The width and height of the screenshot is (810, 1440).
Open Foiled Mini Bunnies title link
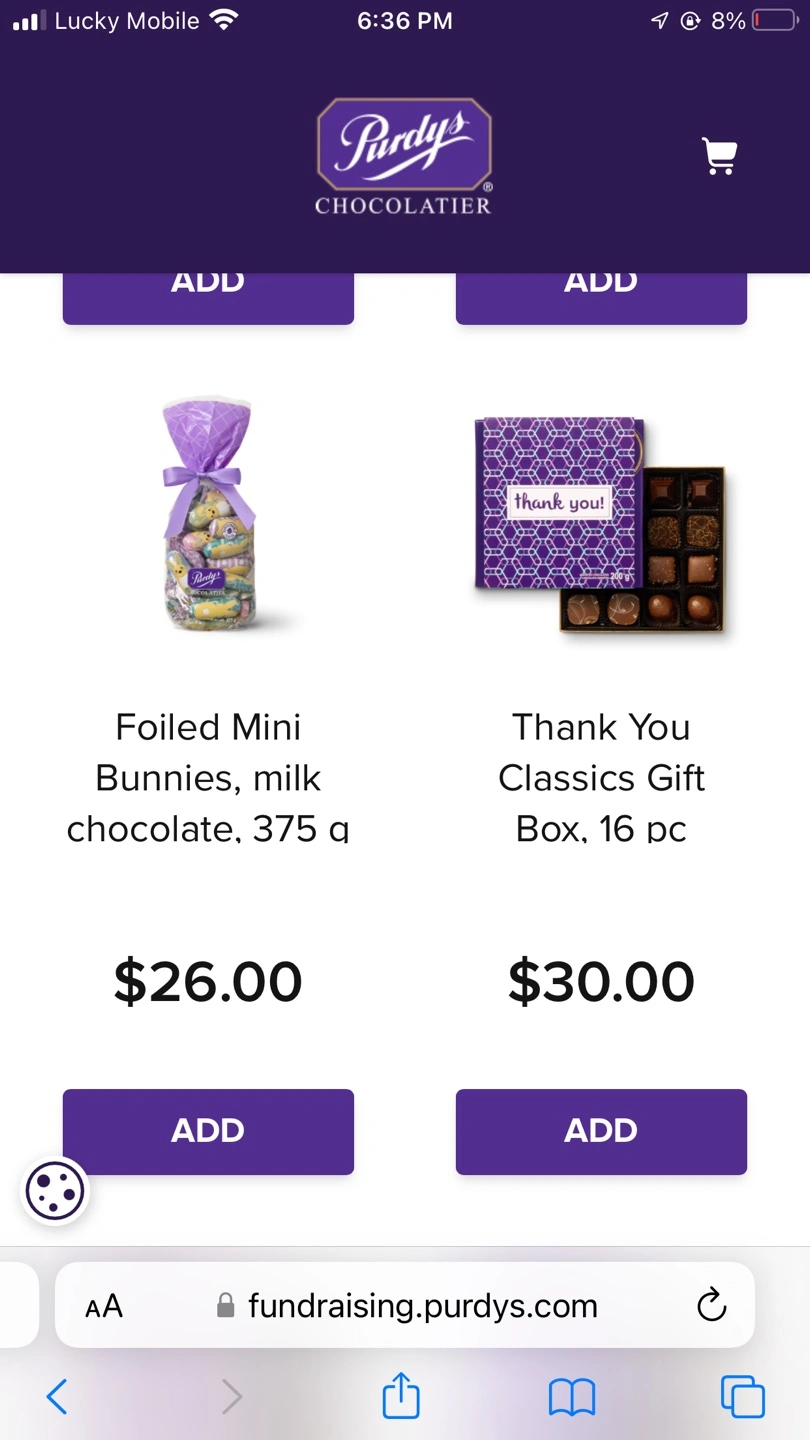[x=208, y=777]
